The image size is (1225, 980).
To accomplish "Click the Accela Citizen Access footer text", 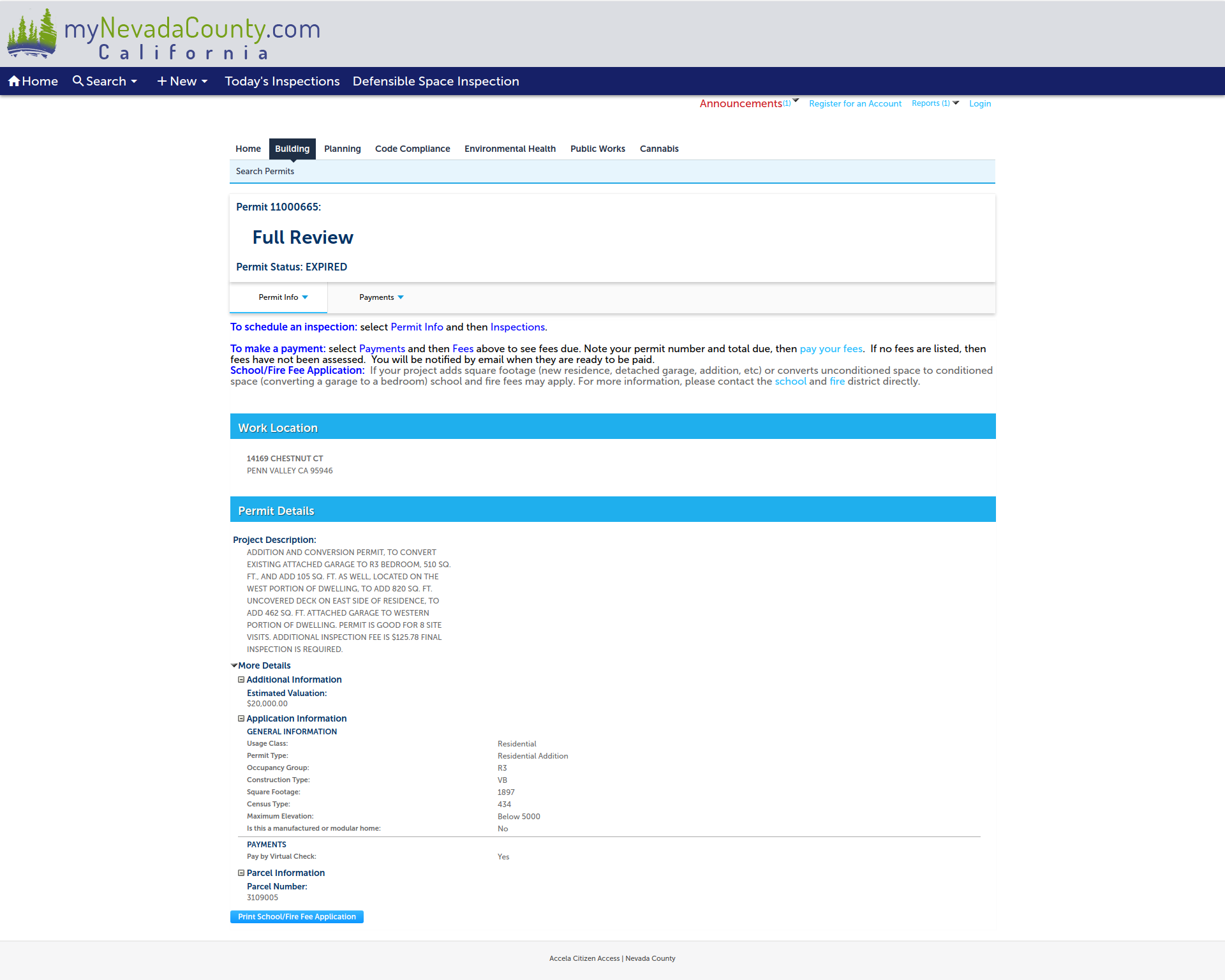I will (x=584, y=958).
